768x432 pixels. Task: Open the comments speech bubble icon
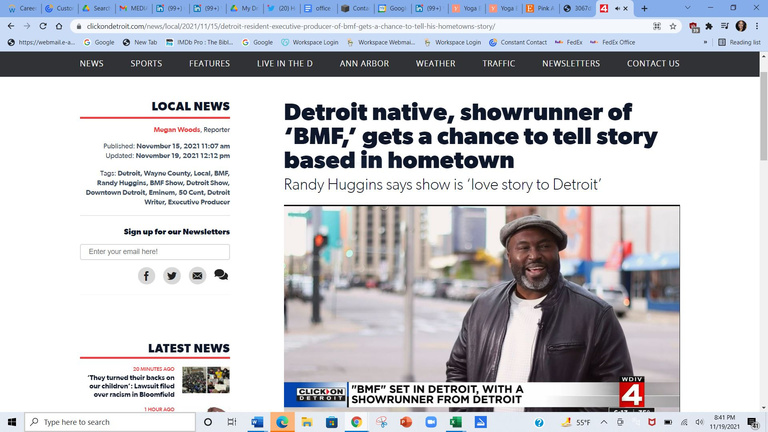click(221, 275)
